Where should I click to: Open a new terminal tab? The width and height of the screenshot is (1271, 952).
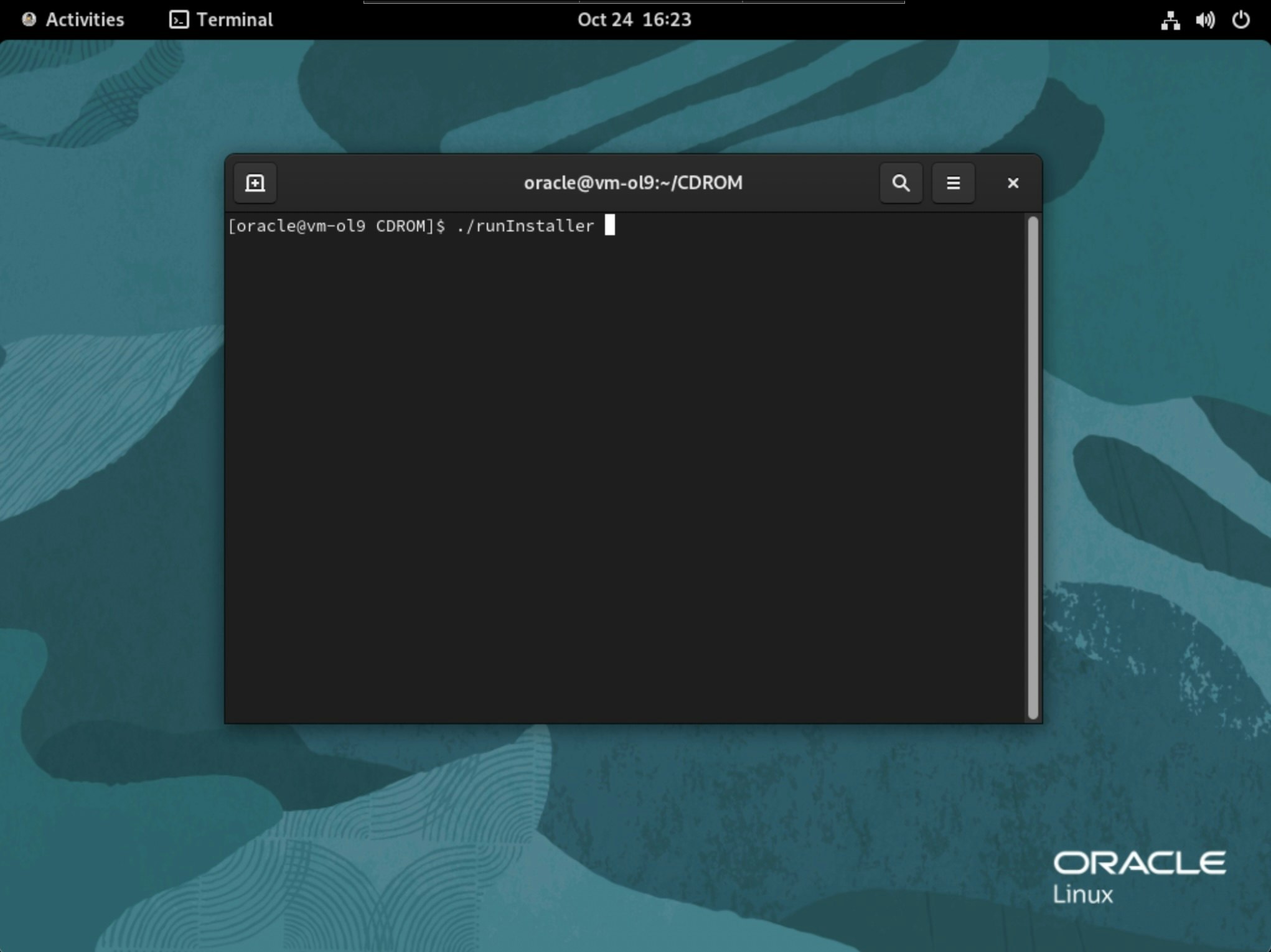pyautogui.click(x=255, y=183)
